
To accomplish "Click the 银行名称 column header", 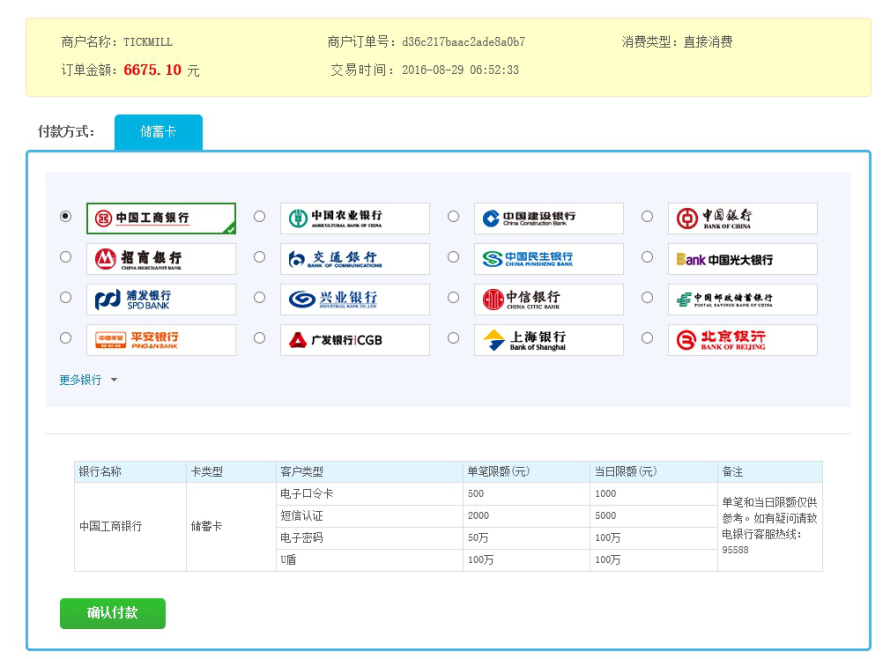I will pos(131,472).
